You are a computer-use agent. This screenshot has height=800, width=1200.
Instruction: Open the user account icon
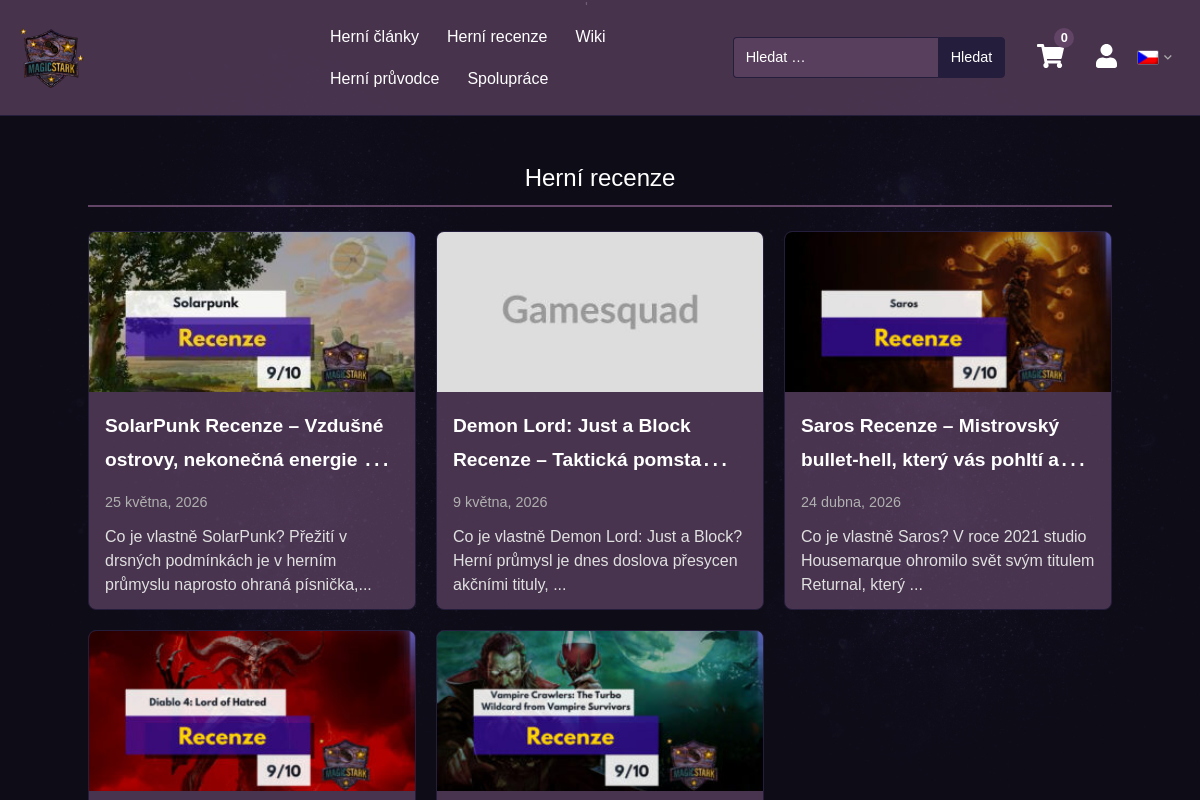1106,56
